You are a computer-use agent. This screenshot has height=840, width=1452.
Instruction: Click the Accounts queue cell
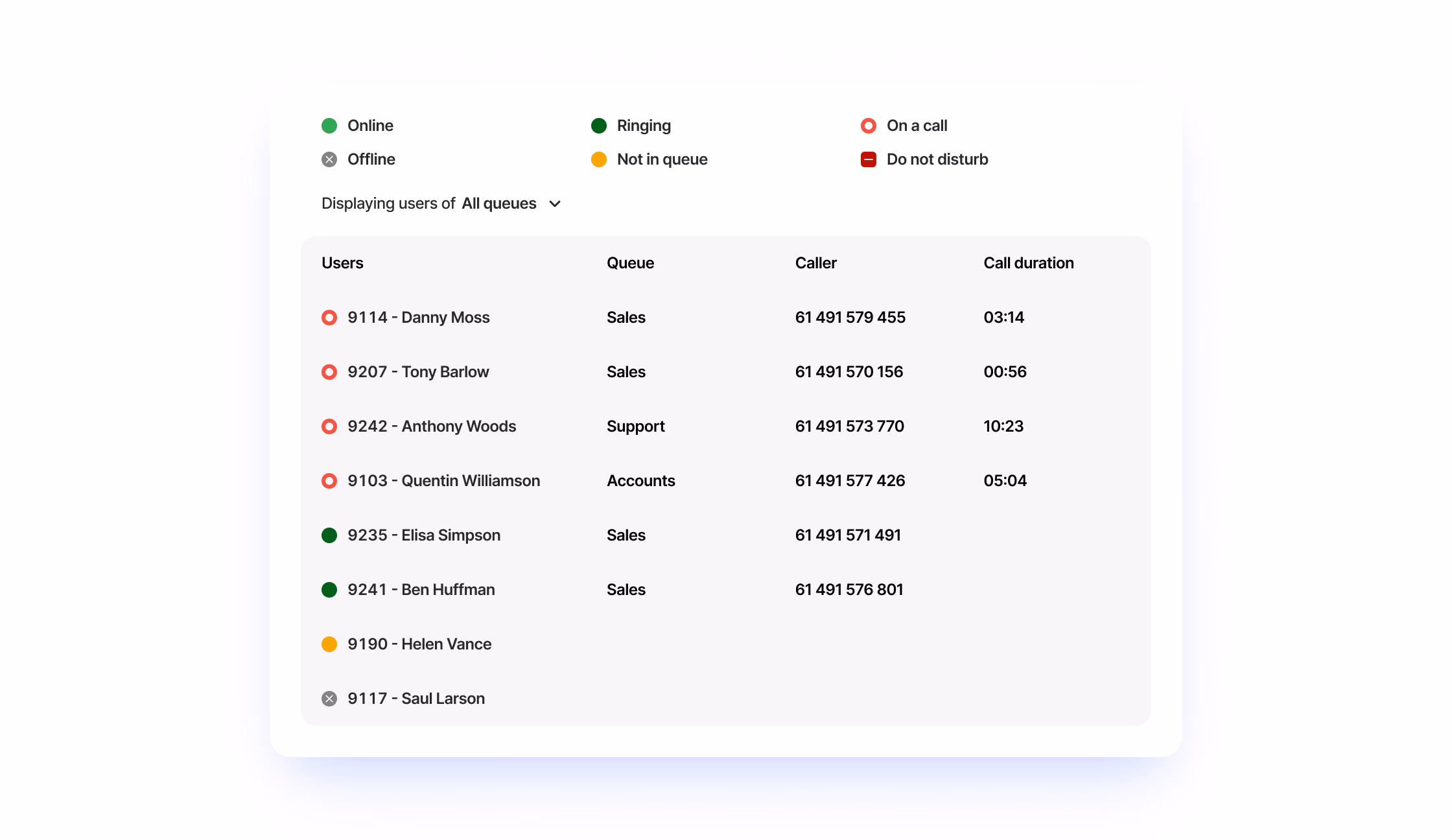[x=641, y=481]
